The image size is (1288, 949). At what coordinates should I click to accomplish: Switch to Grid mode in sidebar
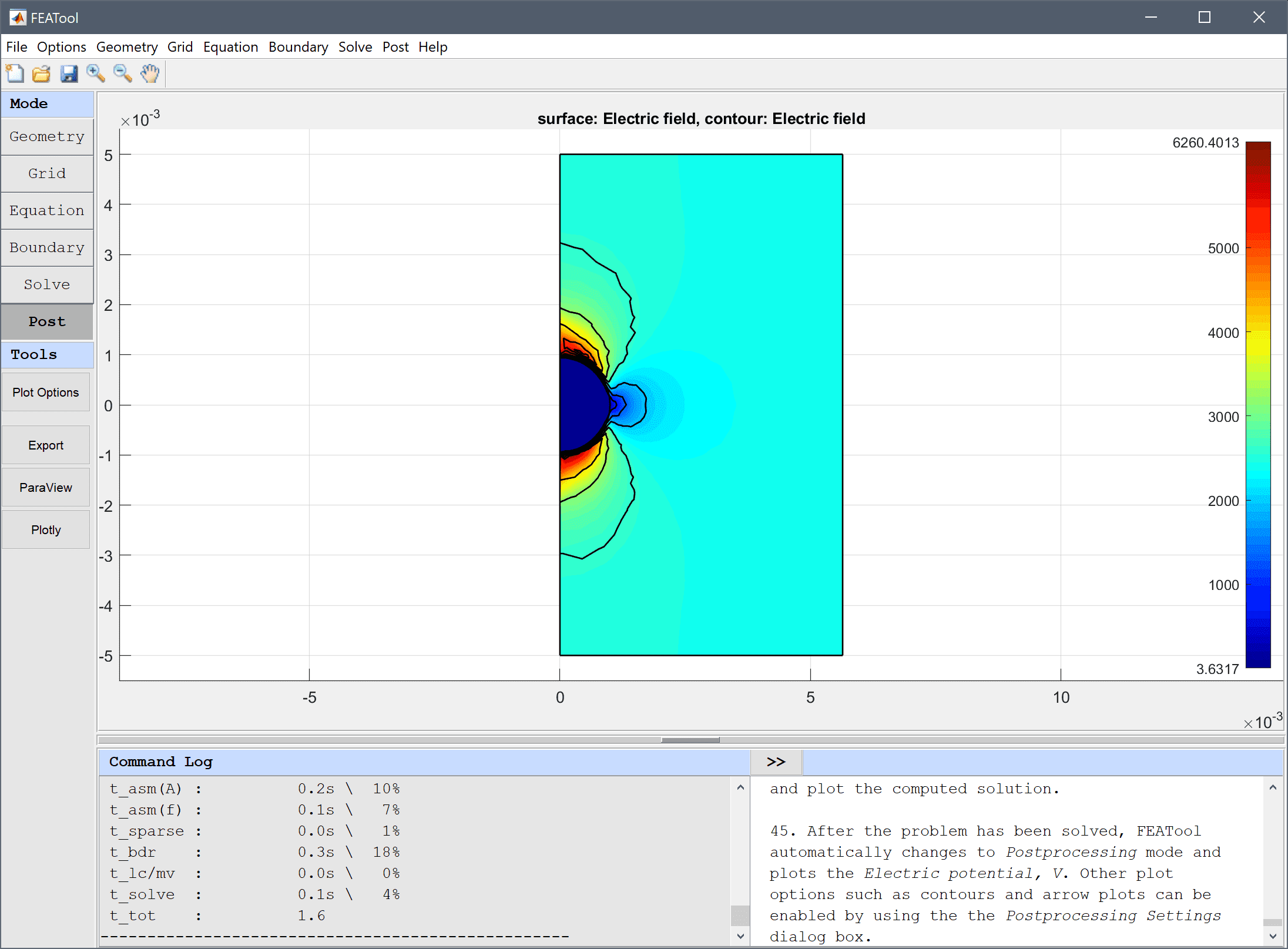47,173
